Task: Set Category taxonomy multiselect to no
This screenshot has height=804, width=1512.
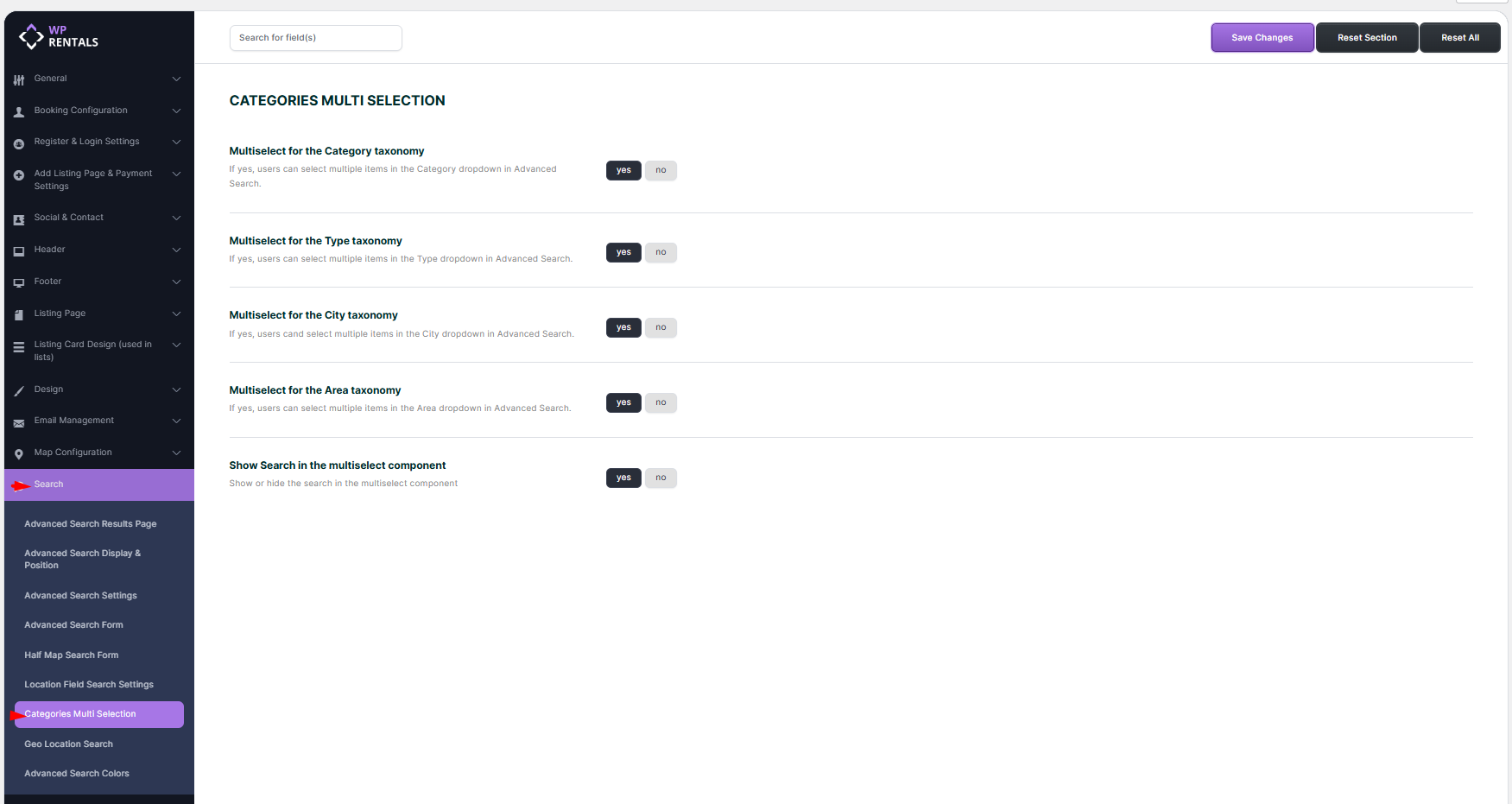Action: 661,170
